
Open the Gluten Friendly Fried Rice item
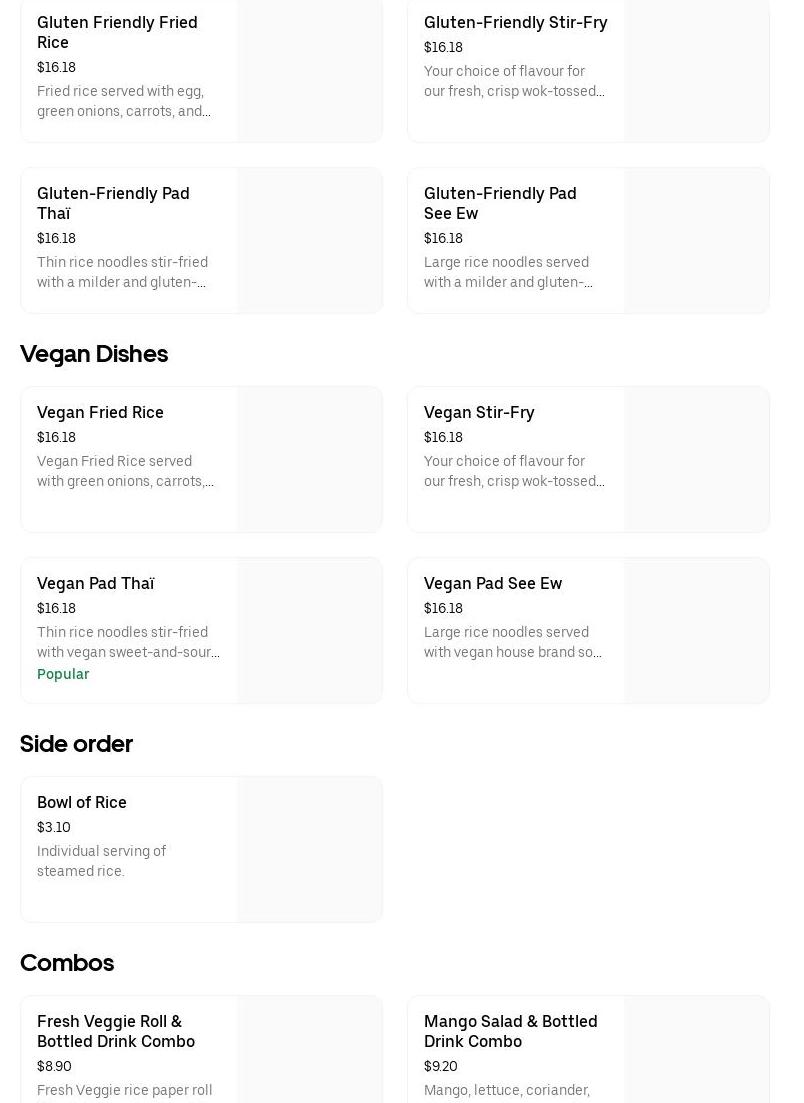point(117,32)
